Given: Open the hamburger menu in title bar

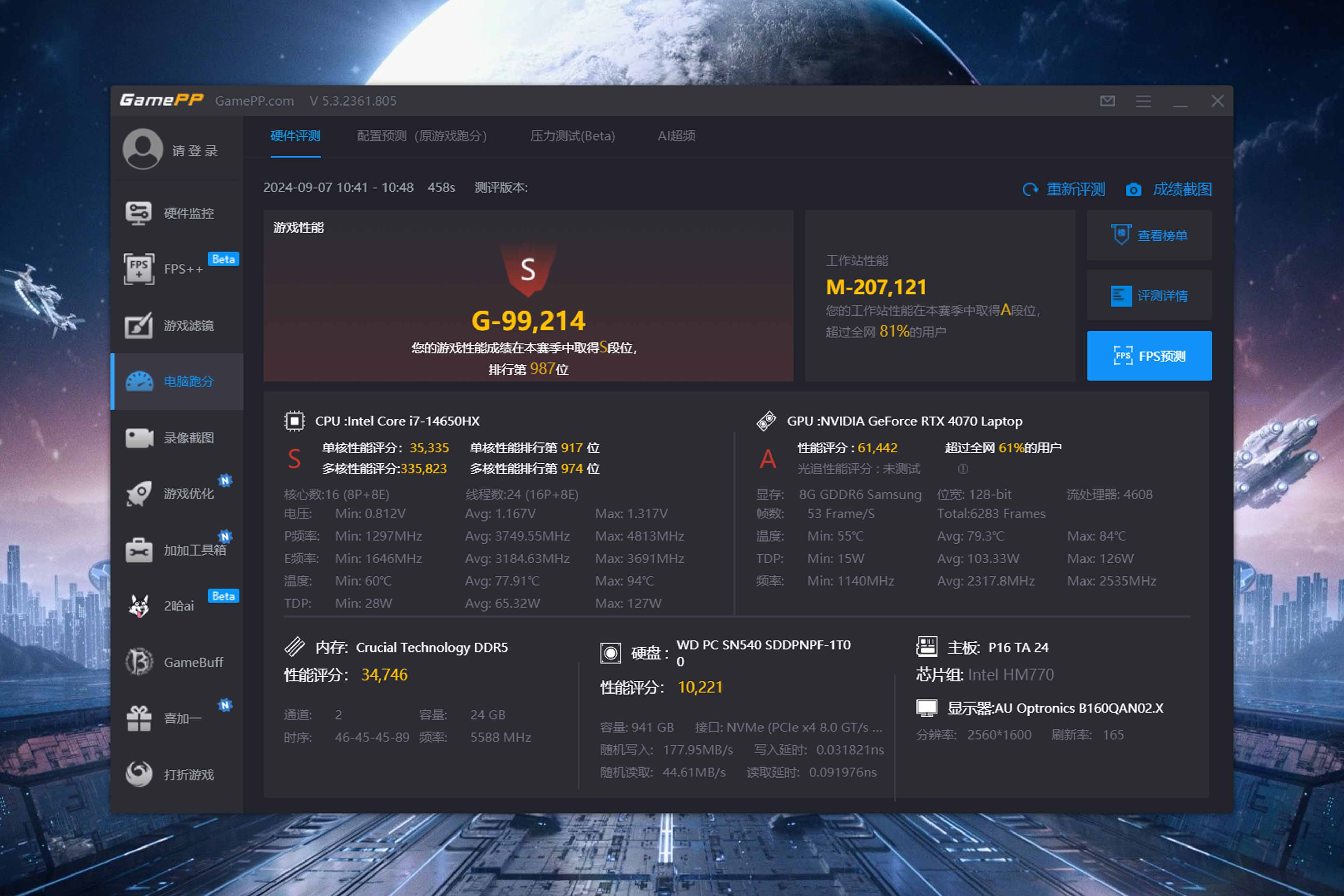Looking at the screenshot, I should click(x=1144, y=101).
